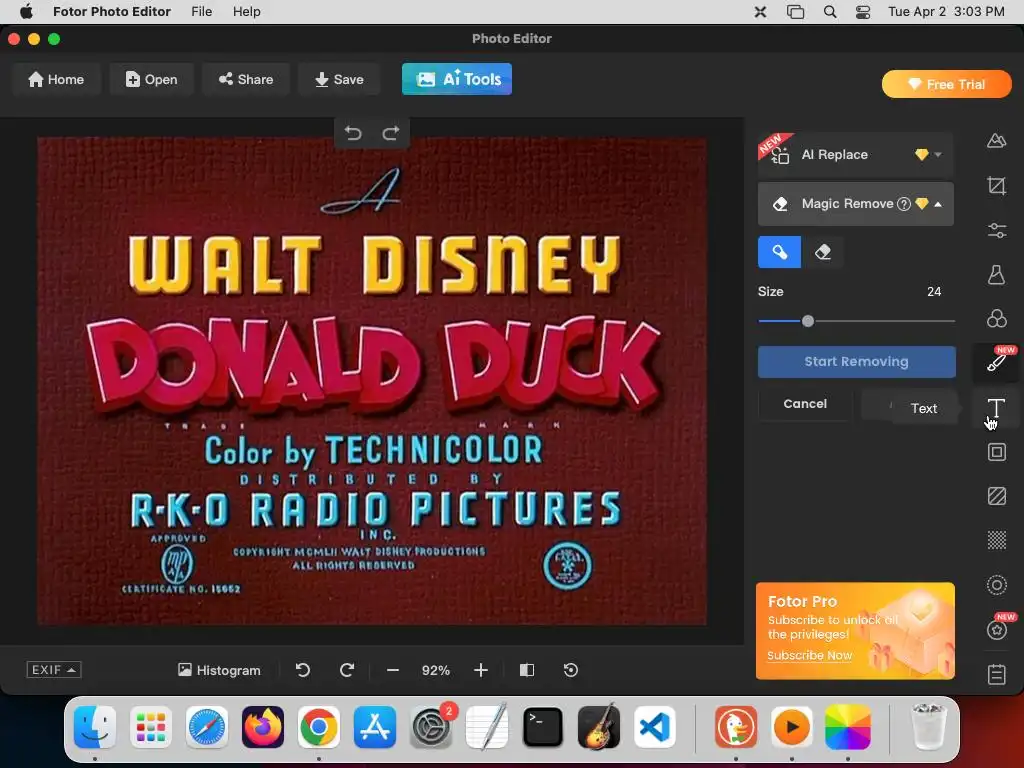Open Visual Studio Code from the dock
Viewport: 1024px width, 768px height.
(x=654, y=727)
